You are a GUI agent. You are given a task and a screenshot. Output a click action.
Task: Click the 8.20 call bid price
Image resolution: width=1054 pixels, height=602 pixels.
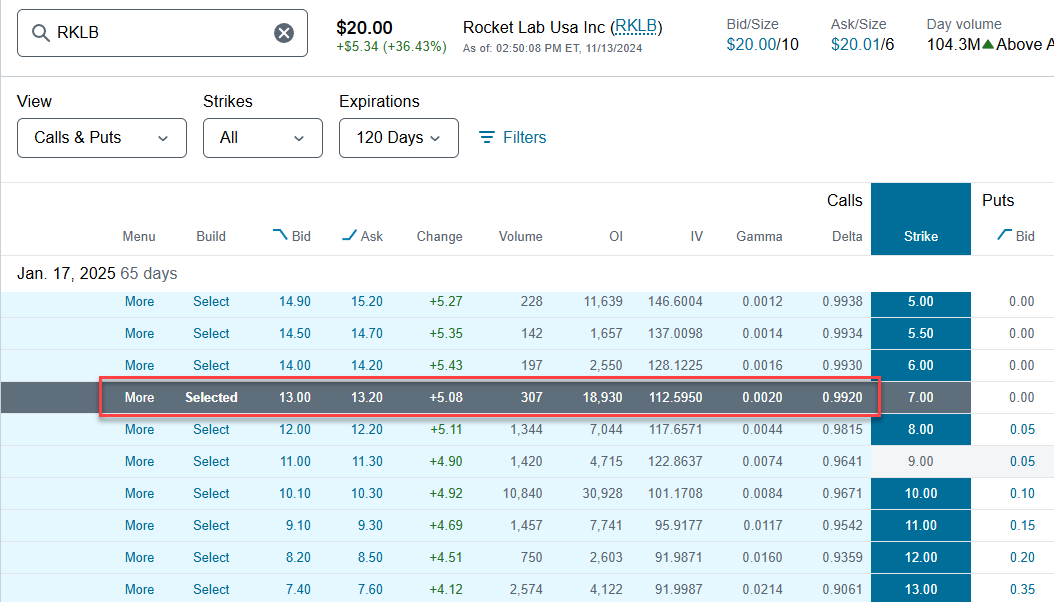298,557
